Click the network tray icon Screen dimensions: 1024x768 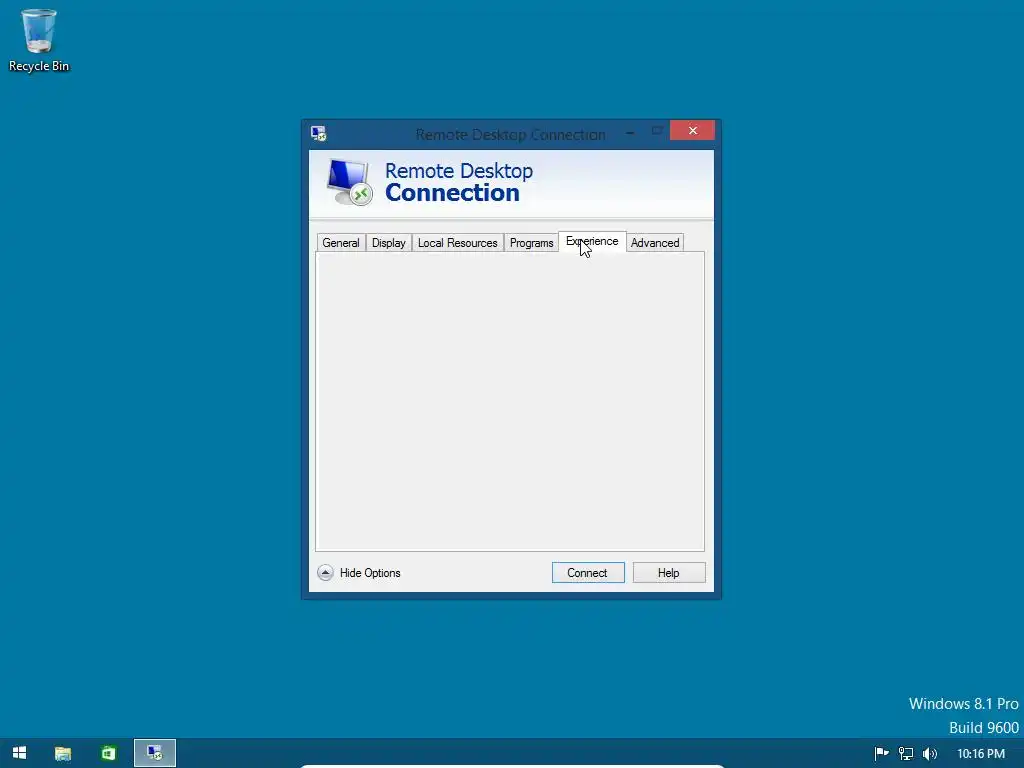coord(906,754)
